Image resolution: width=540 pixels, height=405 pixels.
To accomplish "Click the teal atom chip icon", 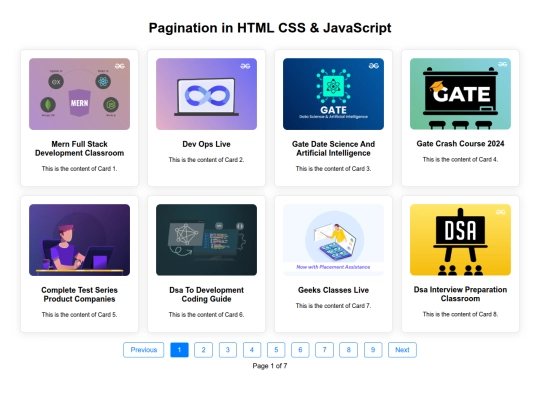I will (333, 86).
